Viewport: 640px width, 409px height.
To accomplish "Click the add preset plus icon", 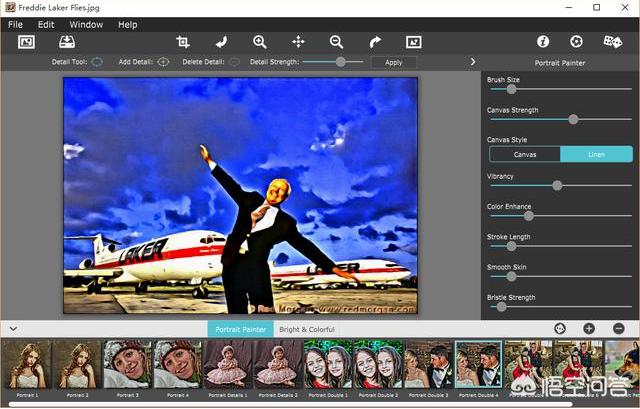I will coord(589,329).
